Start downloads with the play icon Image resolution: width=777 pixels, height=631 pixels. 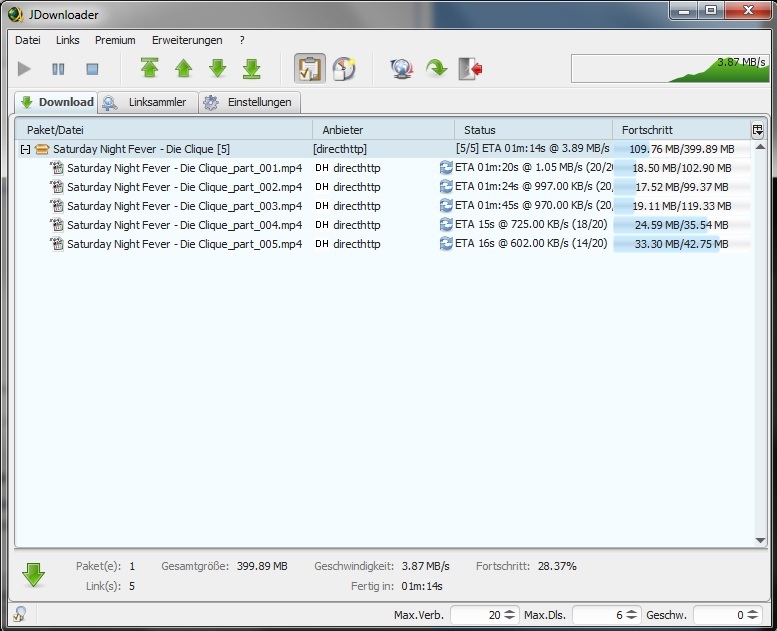(x=24, y=69)
